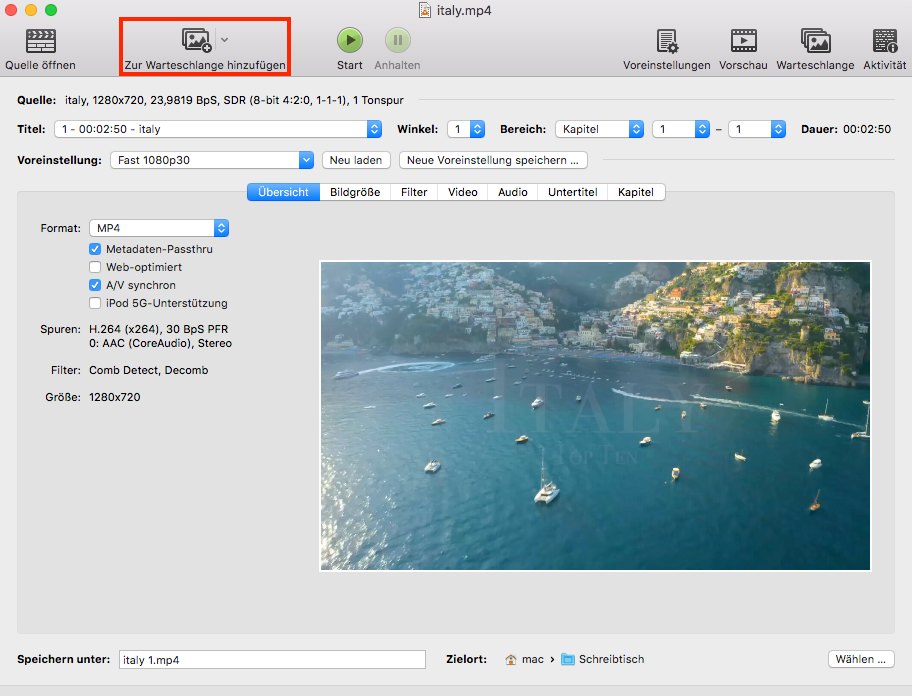Open Voreinstellungen from the toolbar
The width and height of the screenshot is (912, 696).
[x=666, y=41]
